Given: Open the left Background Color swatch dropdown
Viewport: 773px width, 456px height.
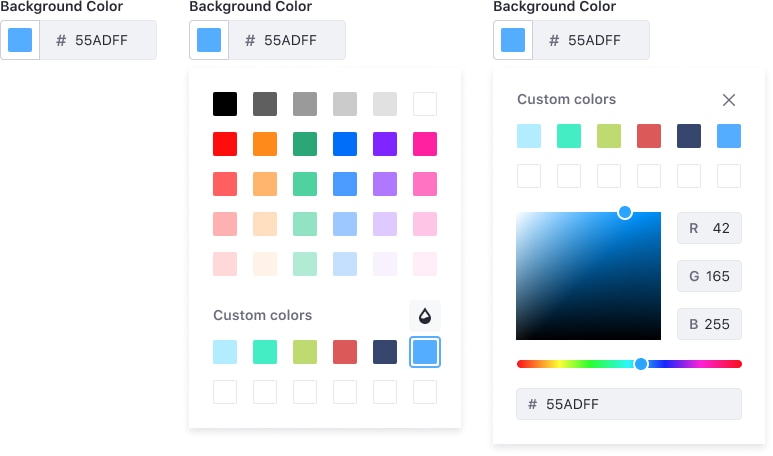Looking at the screenshot, I should tap(20, 41).
